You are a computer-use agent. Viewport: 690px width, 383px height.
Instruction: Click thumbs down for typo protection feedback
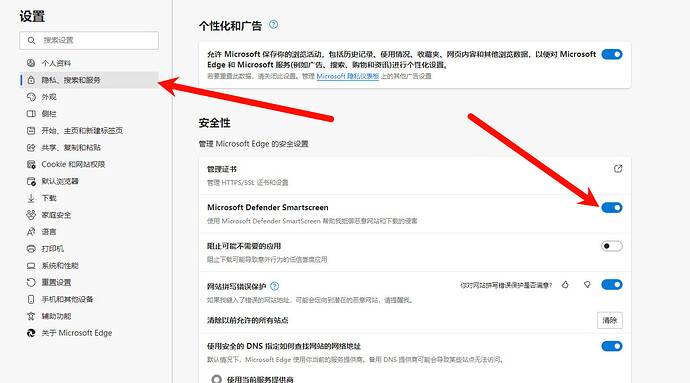tap(587, 285)
